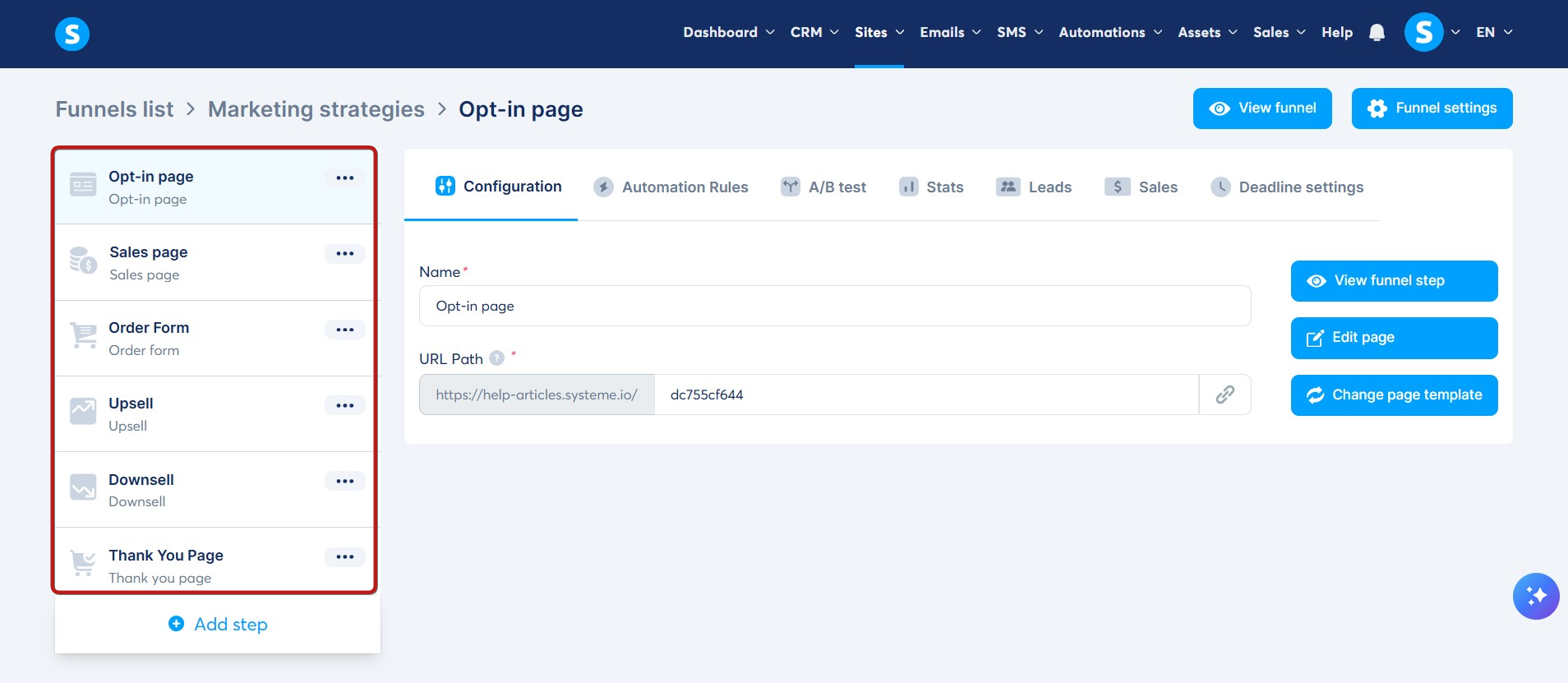Click into the URL Path input field

(926, 395)
